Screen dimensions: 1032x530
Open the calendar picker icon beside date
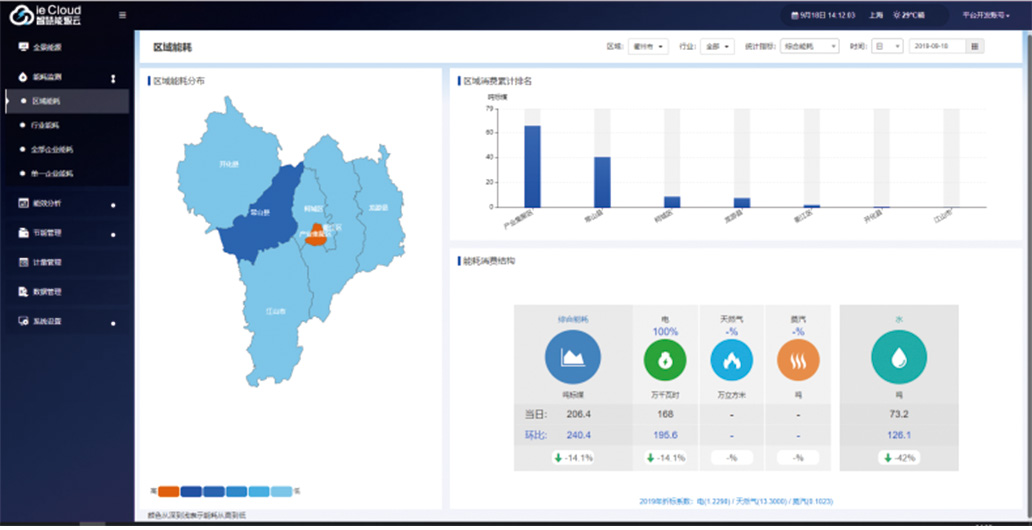(x=975, y=46)
